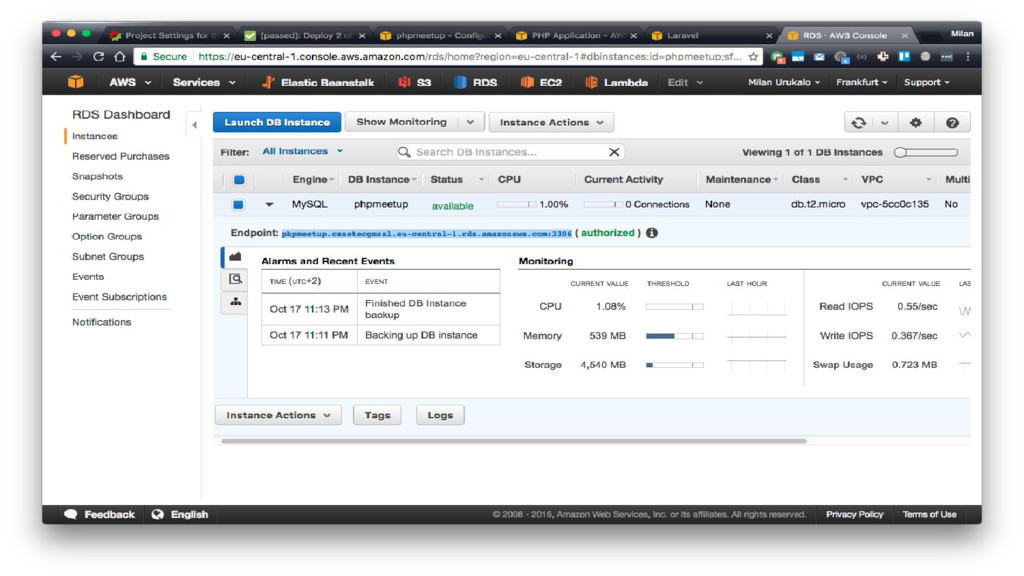Toggle the select-all instances checkbox
Image resolution: width=1024 pixels, height=576 pixels.
[x=239, y=180]
